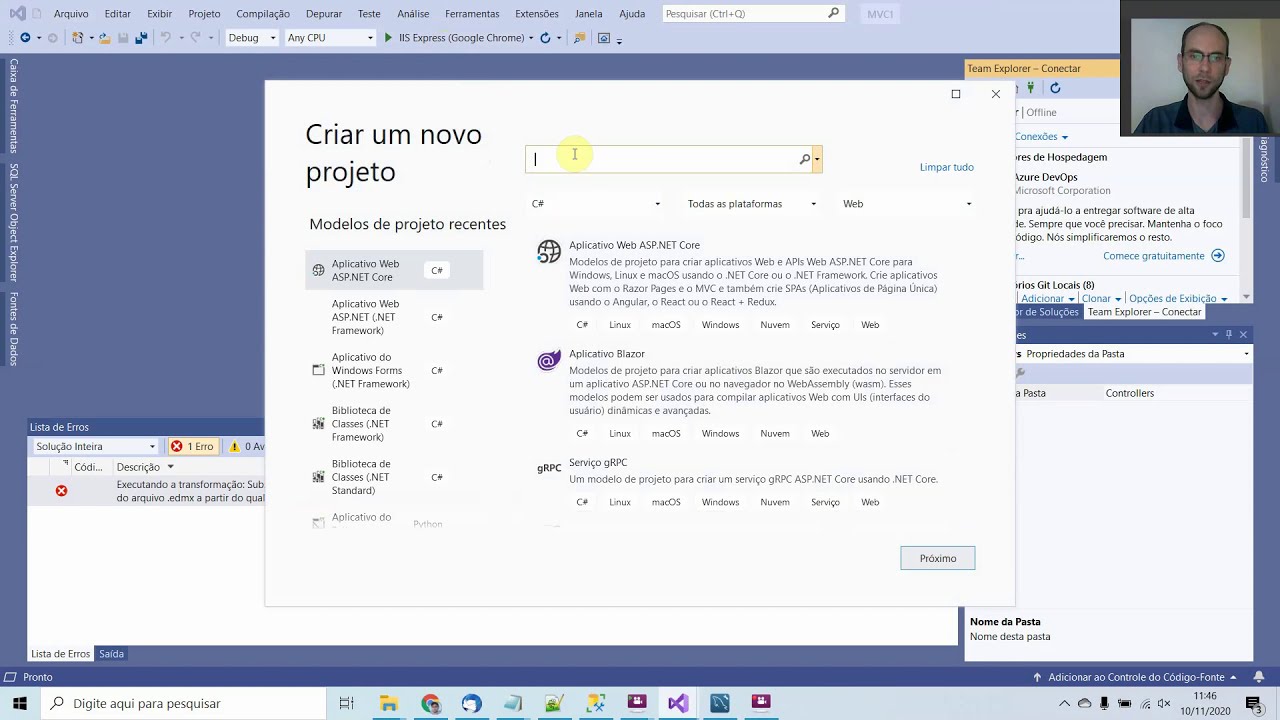
Task: Click the new project toolbar icon
Action: click(77, 38)
